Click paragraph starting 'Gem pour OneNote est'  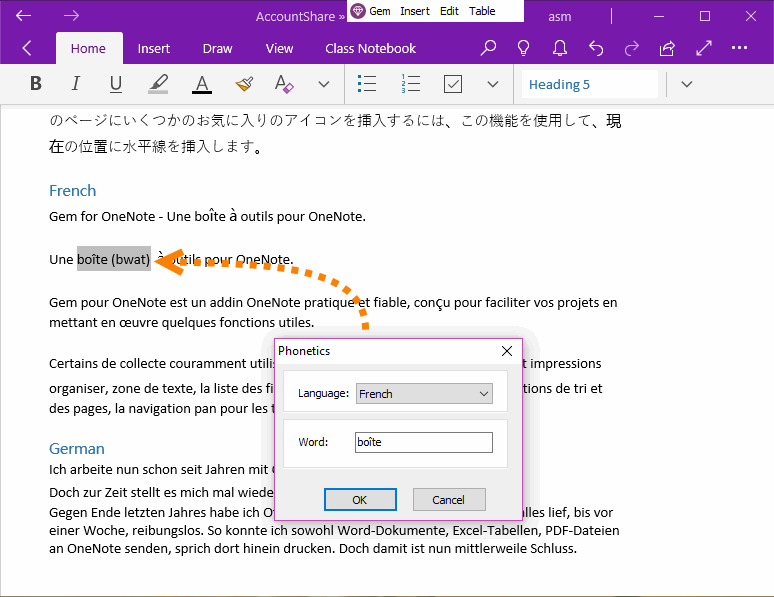333,312
